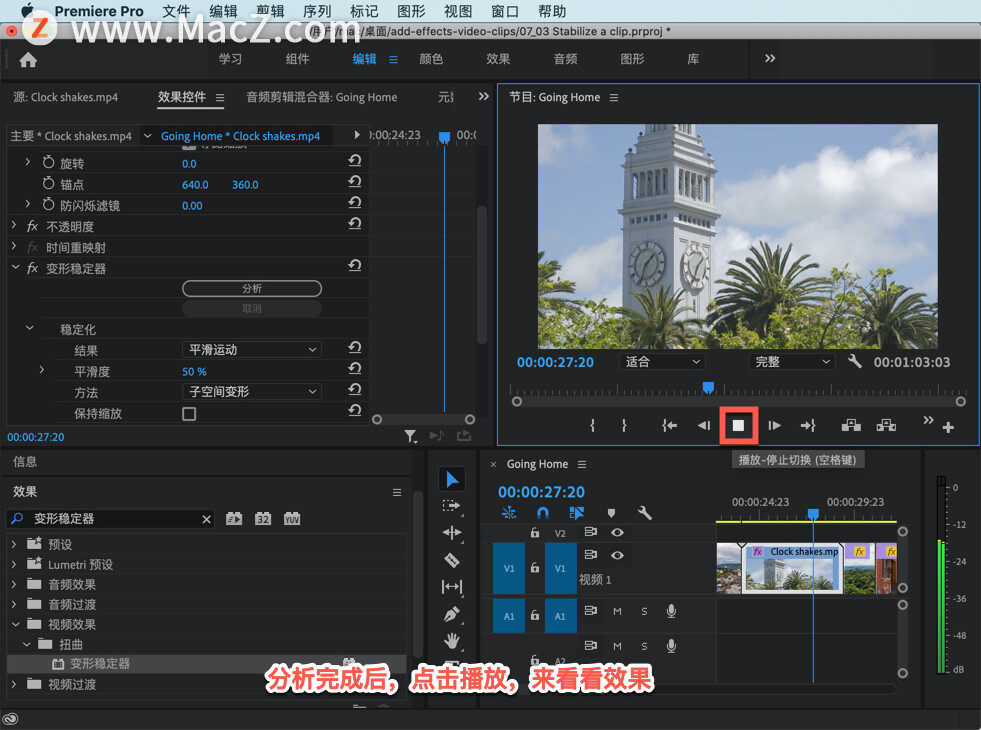Select the Selection tool arrow
981x730 pixels.
click(451, 480)
